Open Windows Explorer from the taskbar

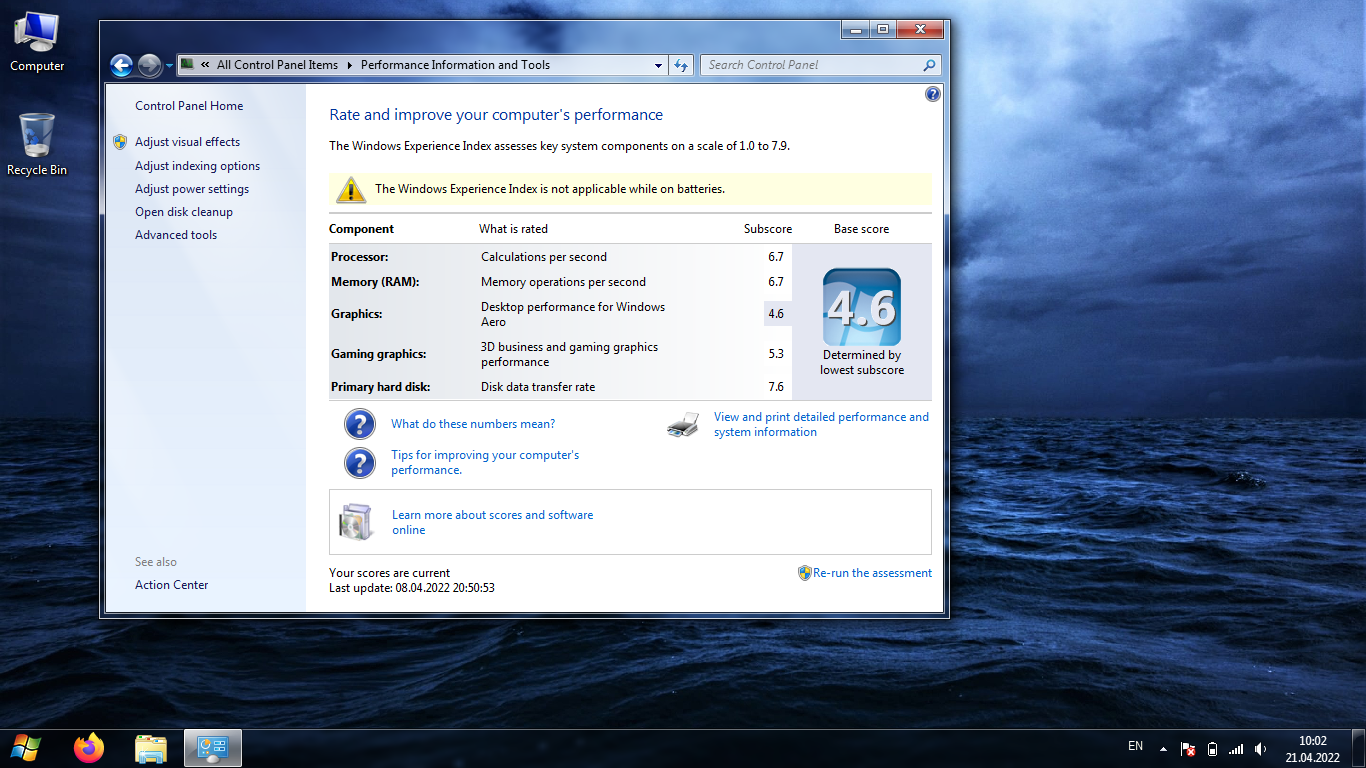point(151,748)
